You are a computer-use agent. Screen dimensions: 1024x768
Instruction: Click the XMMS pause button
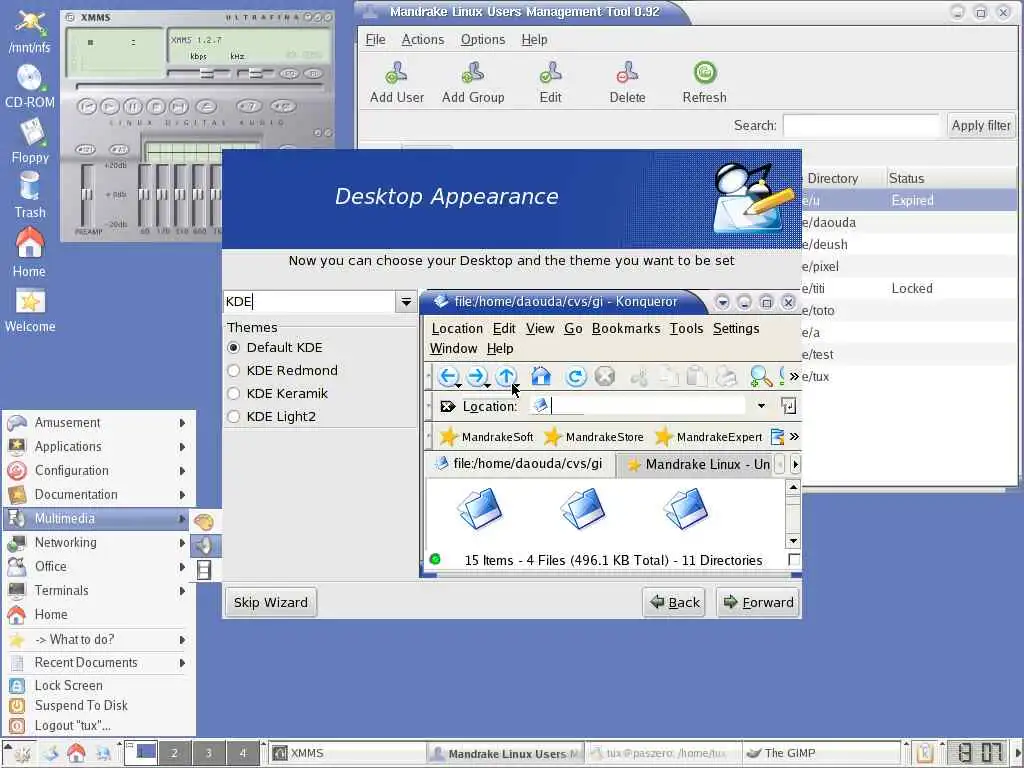(x=133, y=106)
